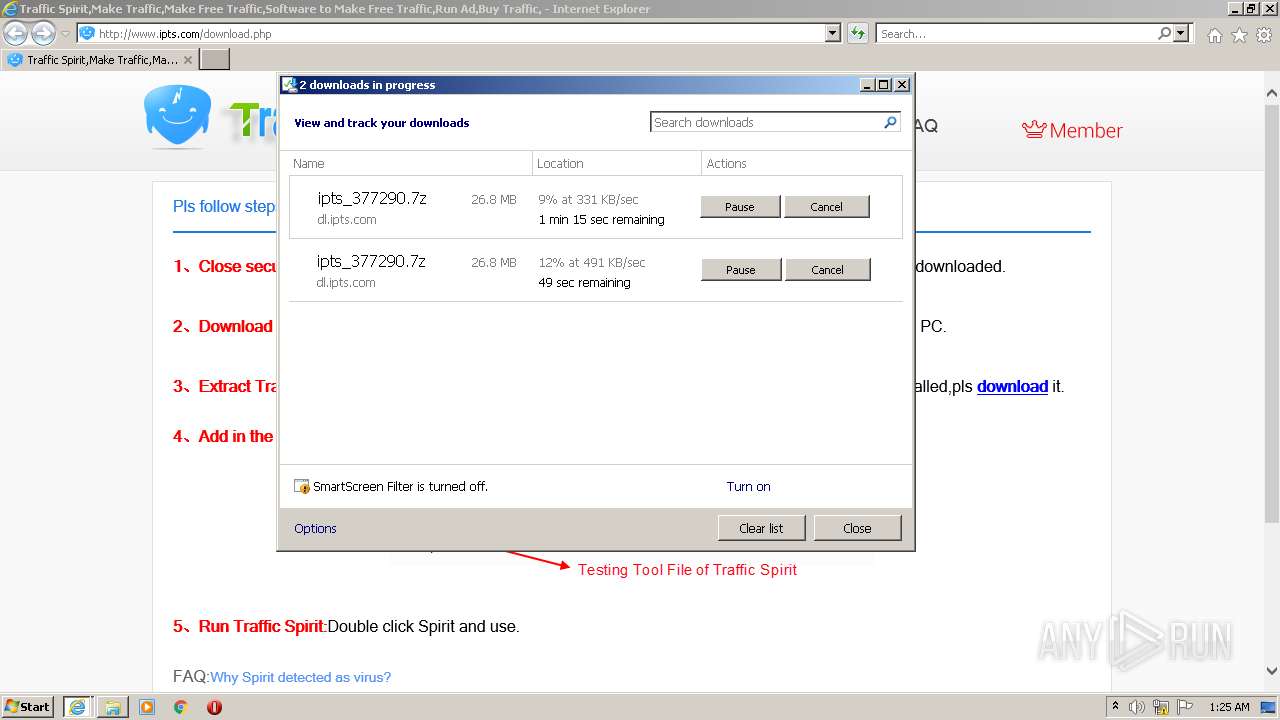Viewport: 1280px width, 720px height.
Task: Pause the download at 12% progress
Action: point(741,270)
